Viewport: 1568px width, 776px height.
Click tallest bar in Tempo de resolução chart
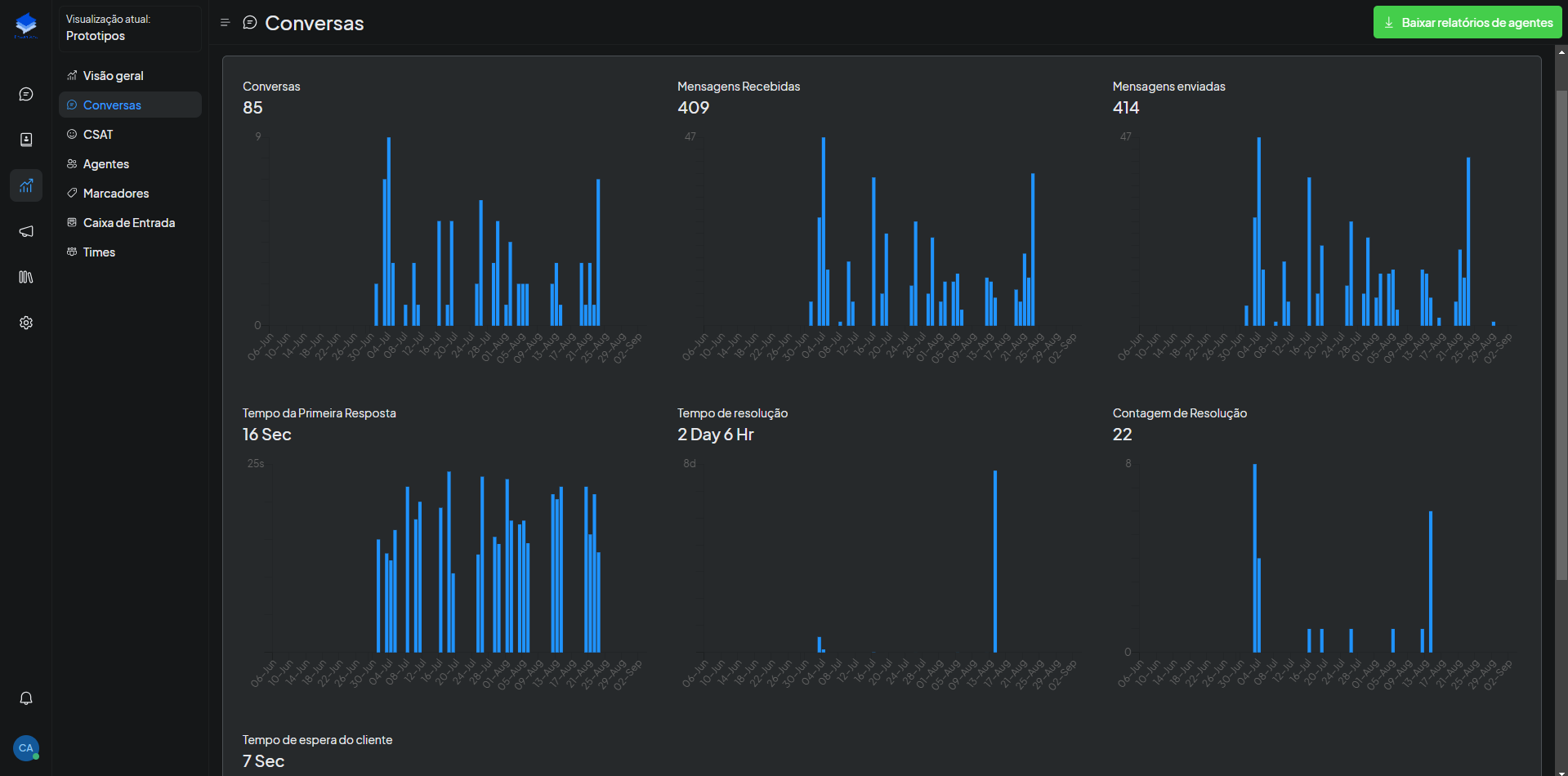click(x=995, y=561)
